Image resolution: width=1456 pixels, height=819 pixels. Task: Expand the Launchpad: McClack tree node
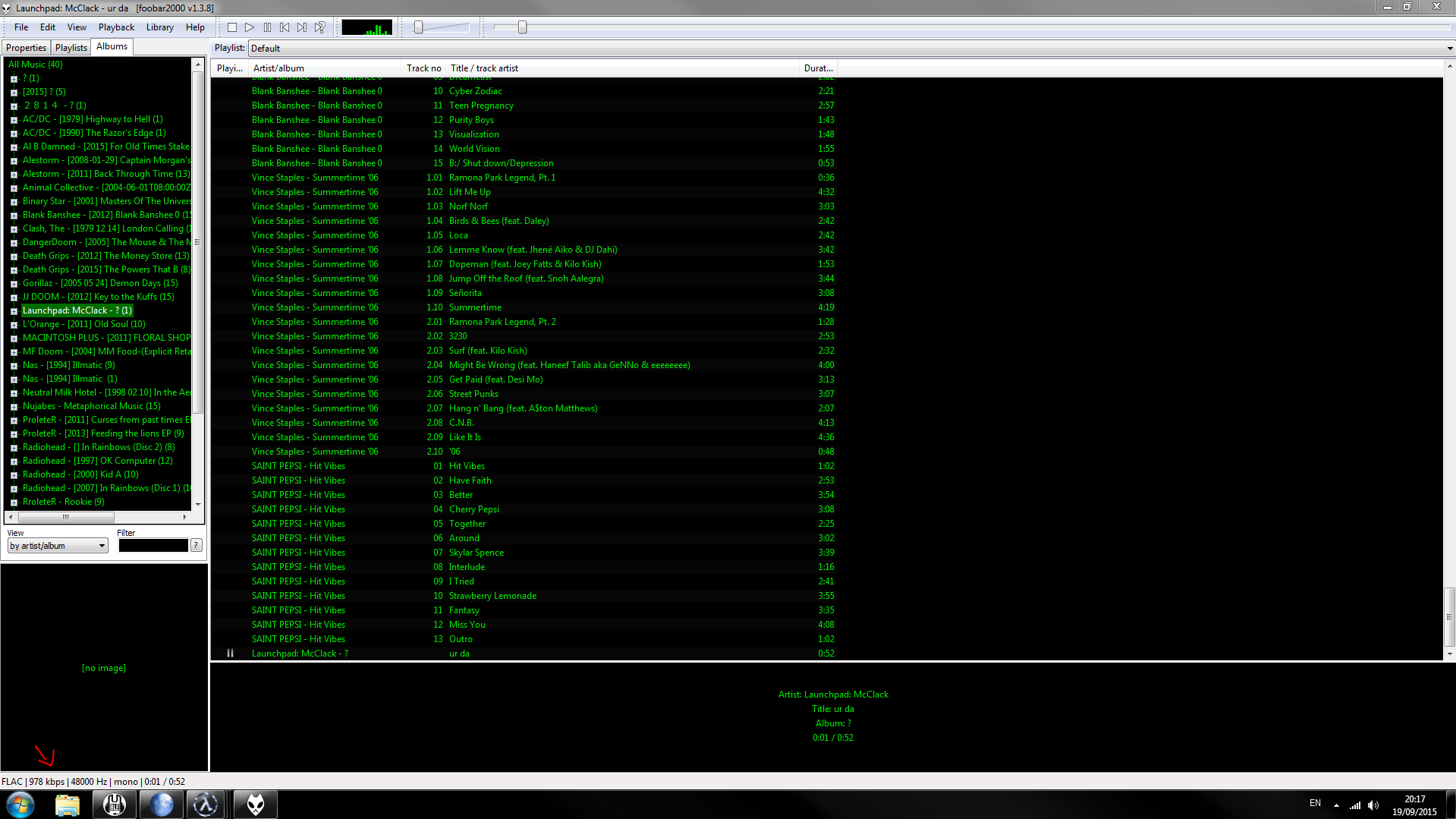pos(14,311)
